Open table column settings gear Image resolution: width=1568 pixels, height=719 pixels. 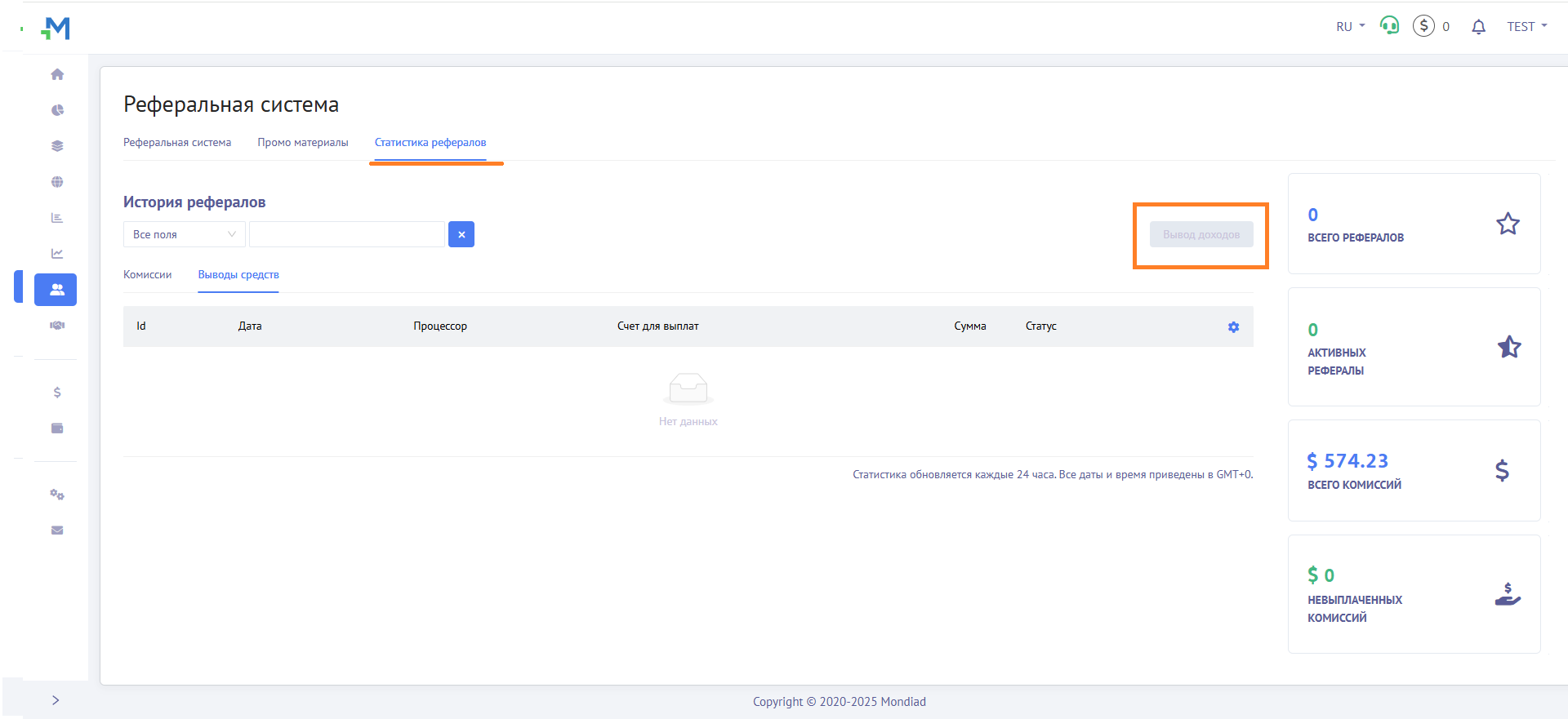(x=1233, y=327)
